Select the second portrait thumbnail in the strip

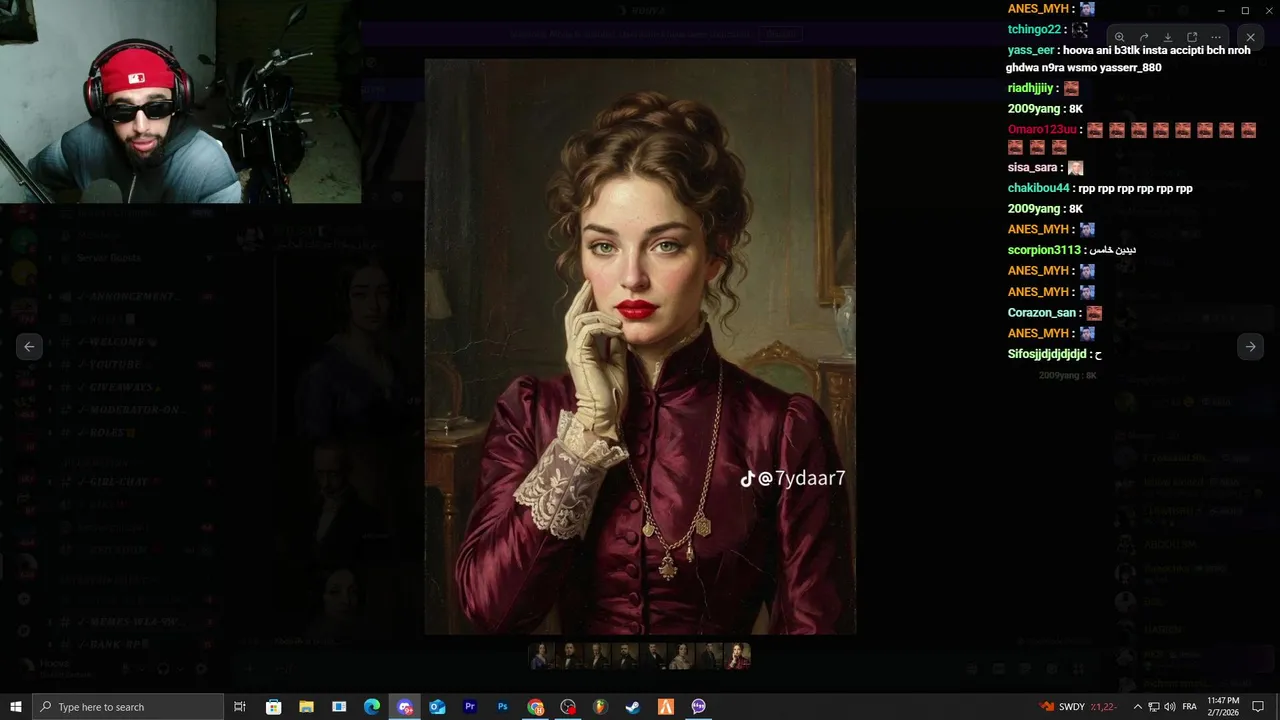click(569, 655)
